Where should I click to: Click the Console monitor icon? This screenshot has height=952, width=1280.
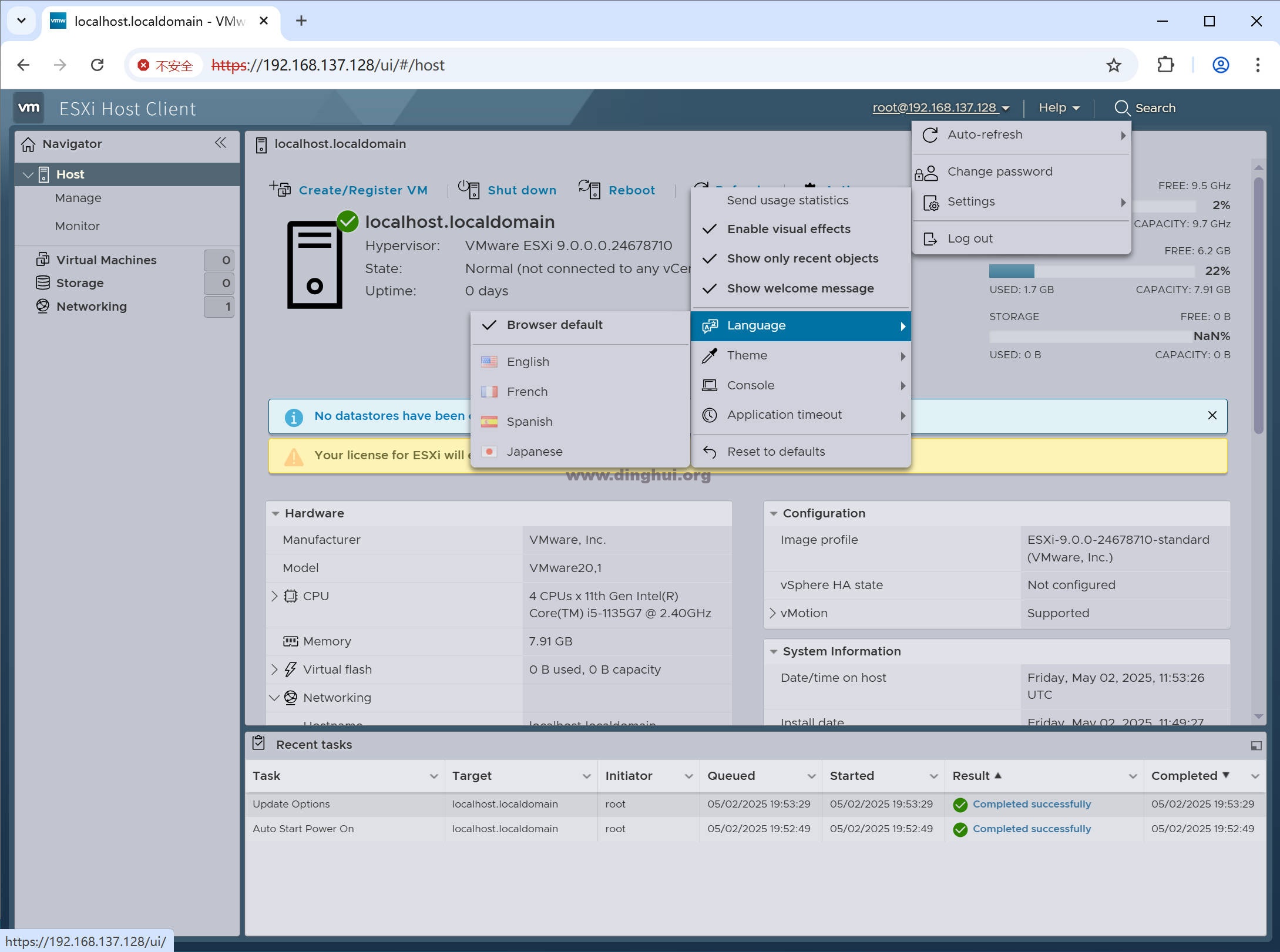710,385
